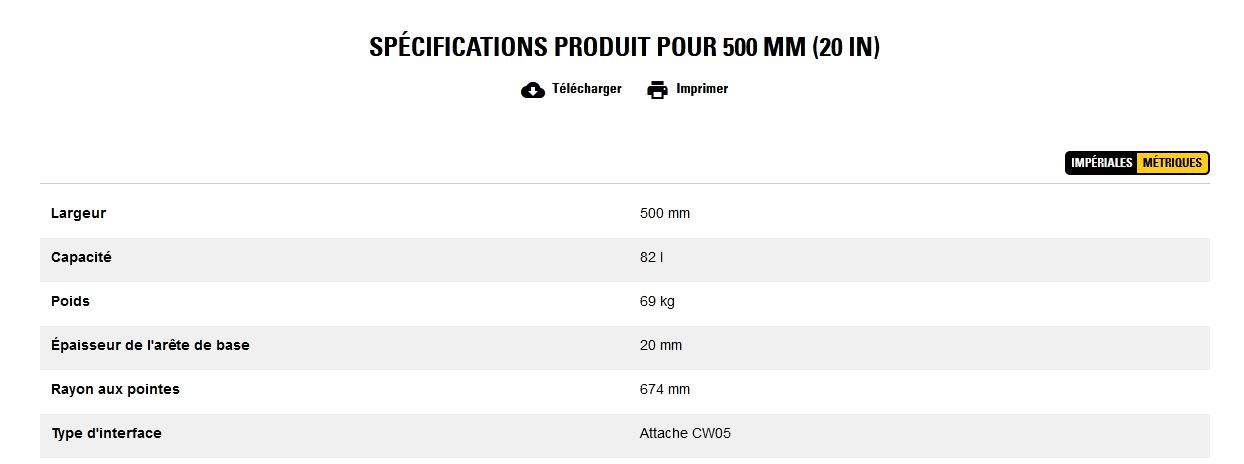Click the Capacité row label
Image resolution: width=1244 pixels, height=464 pixels.
click(81, 257)
